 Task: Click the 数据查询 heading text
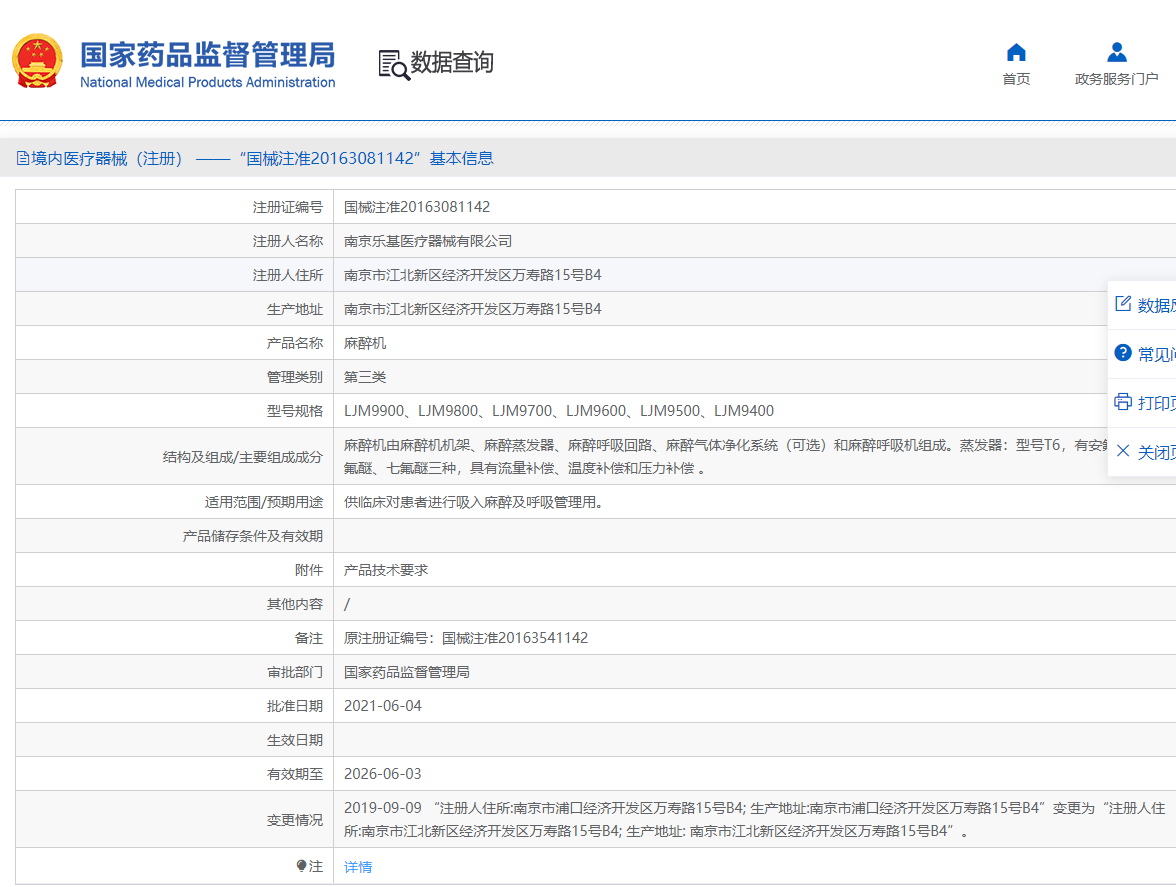(x=452, y=62)
